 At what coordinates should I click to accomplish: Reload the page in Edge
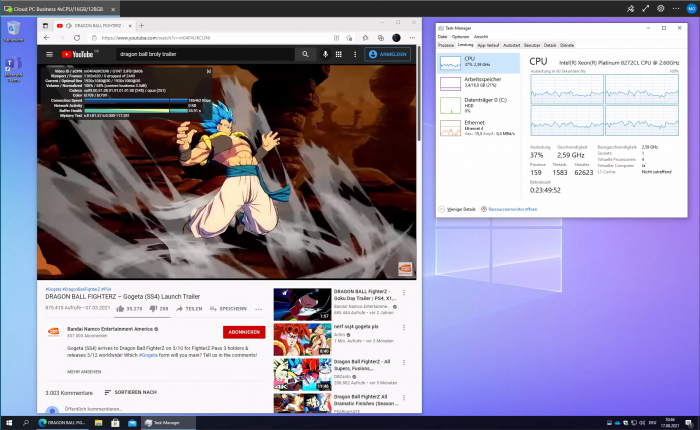(77, 38)
